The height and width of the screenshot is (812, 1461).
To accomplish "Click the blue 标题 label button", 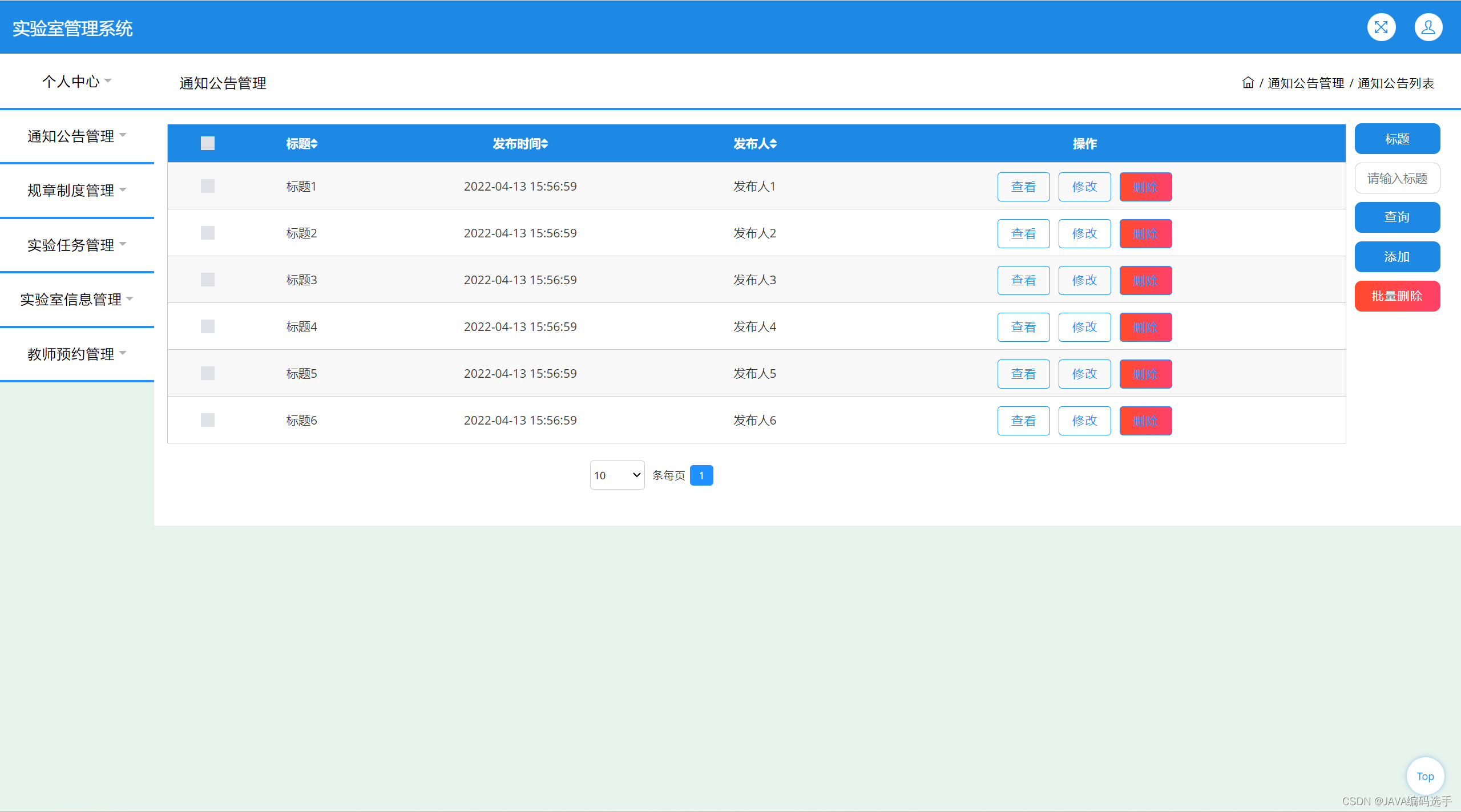I will tap(1397, 139).
